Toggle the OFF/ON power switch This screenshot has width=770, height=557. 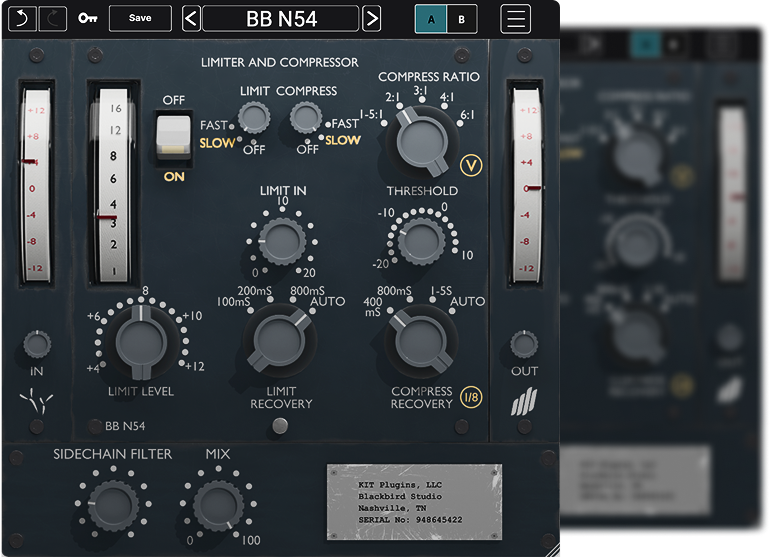[174, 135]
